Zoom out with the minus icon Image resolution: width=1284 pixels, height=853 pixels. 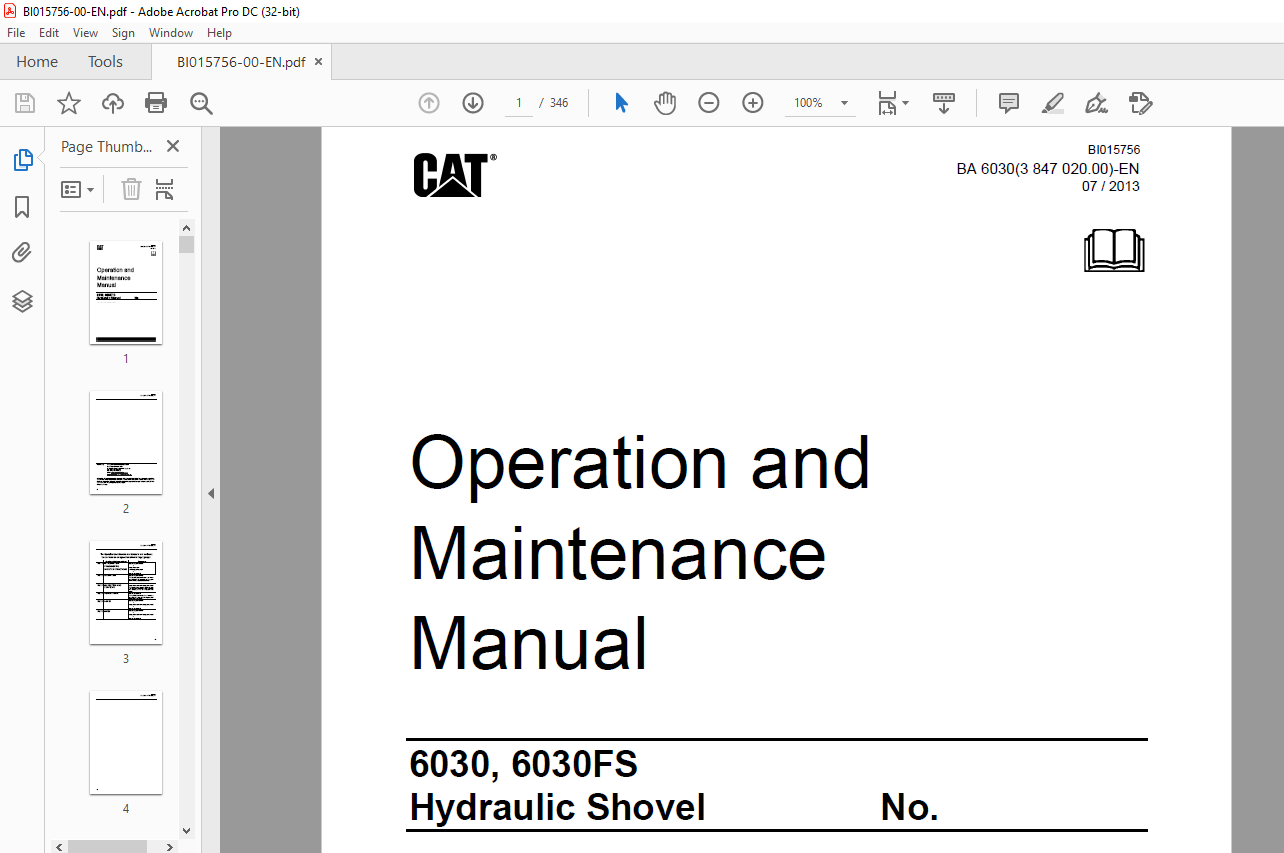point(709,103)
